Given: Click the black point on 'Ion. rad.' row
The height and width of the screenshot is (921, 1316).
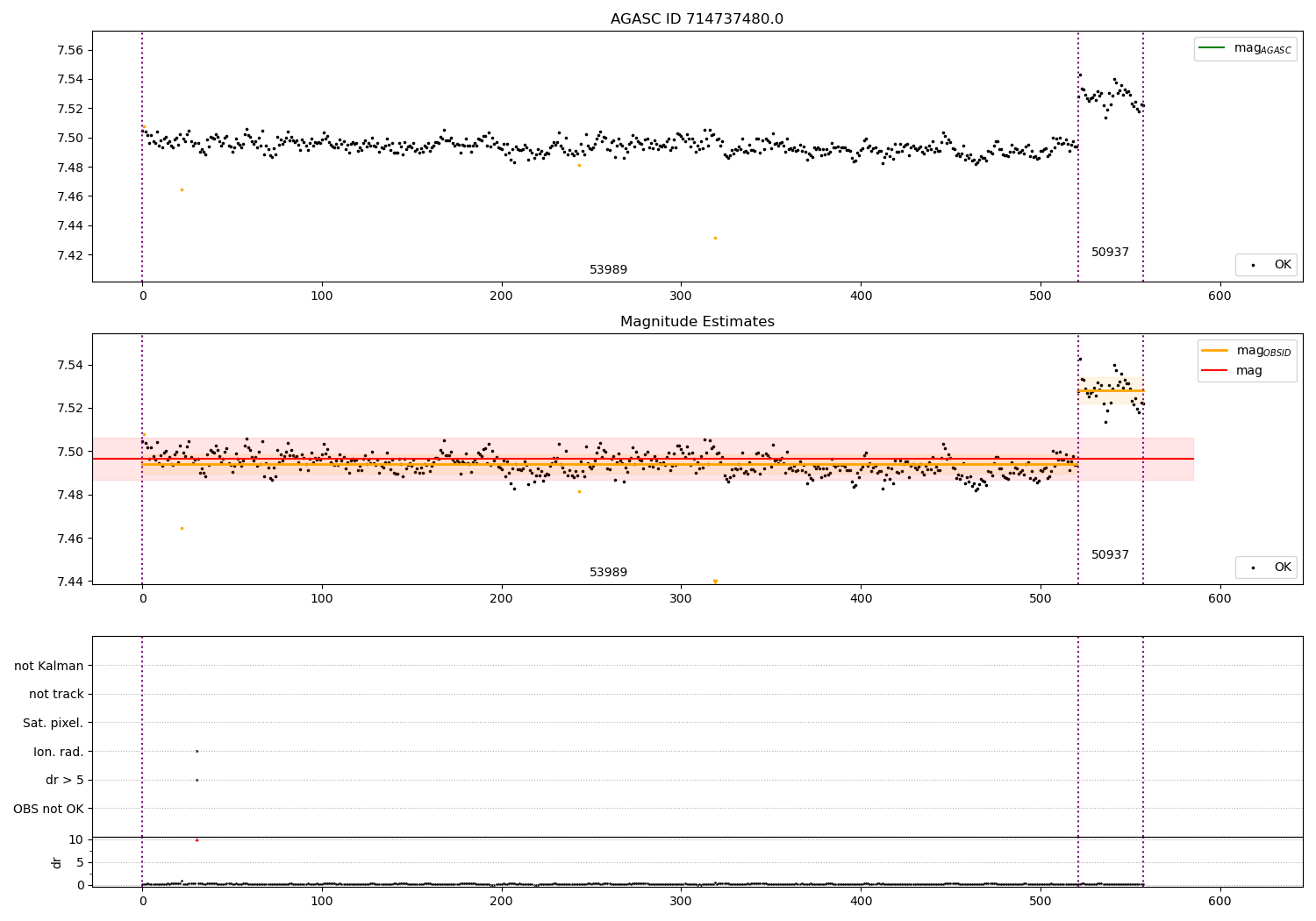Looking at the screenshot, I should [197, 751].
